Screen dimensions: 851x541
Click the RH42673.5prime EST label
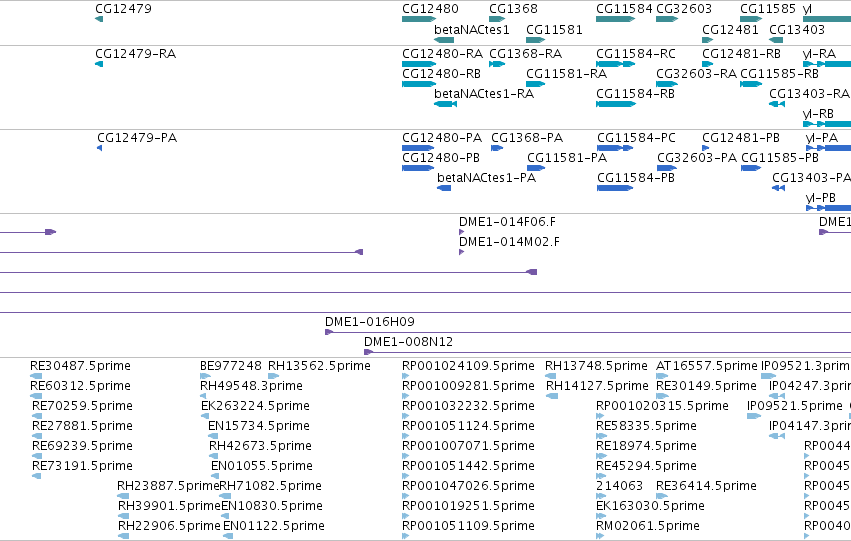pos(260,445)
